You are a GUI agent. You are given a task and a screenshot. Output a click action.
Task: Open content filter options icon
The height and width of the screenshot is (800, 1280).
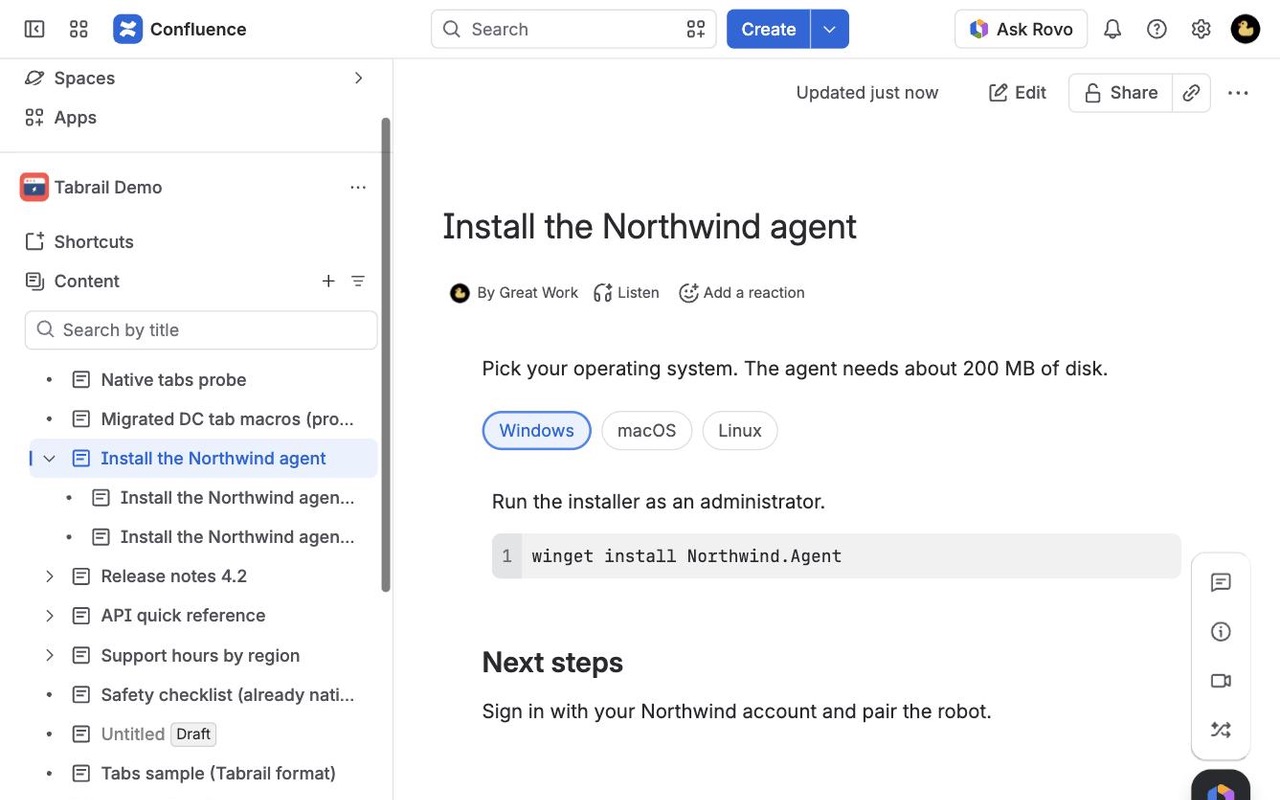(x=358, y=281)
